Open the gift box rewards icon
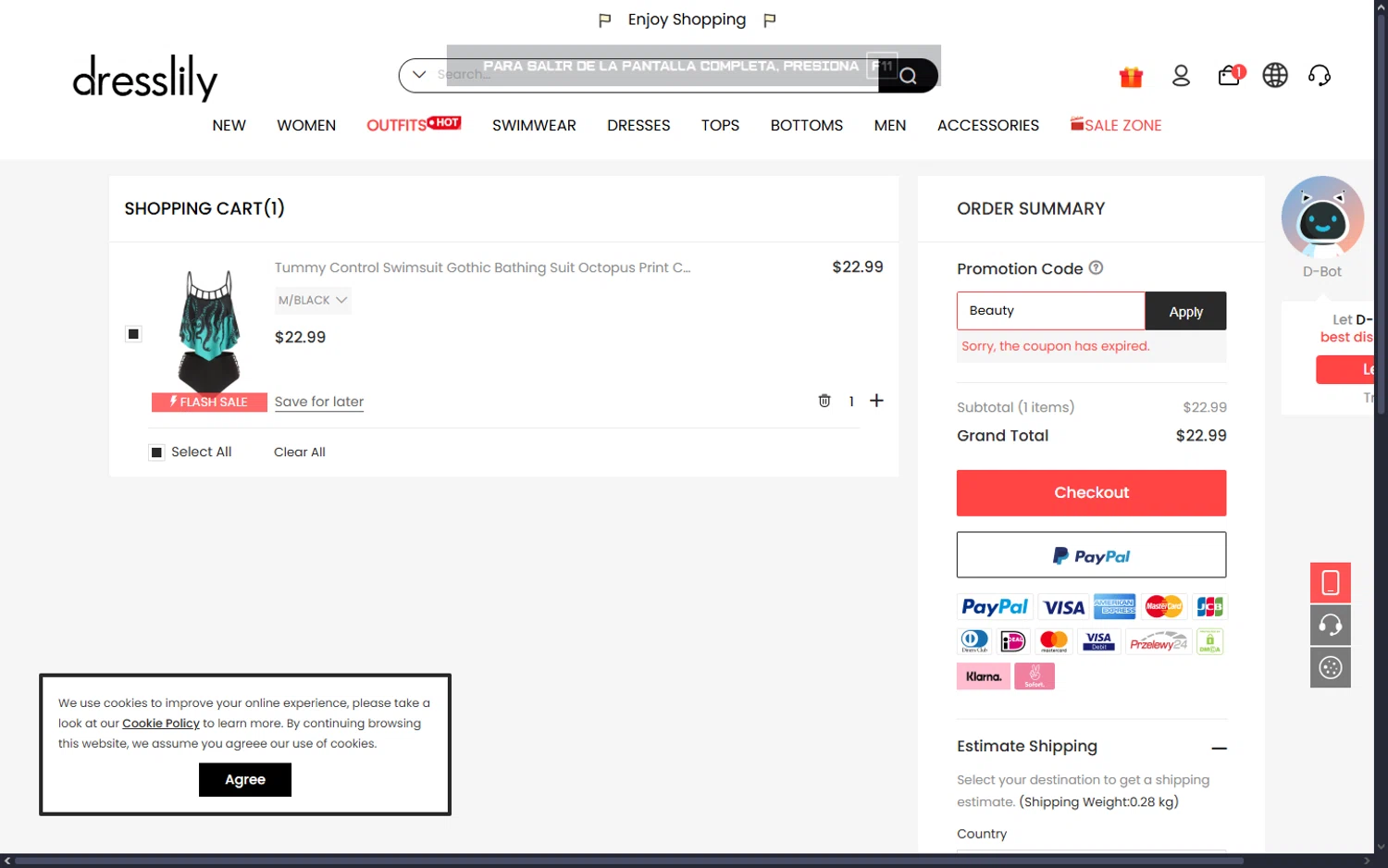Viewport: 1388px width, 868px height. [1131, 76]
